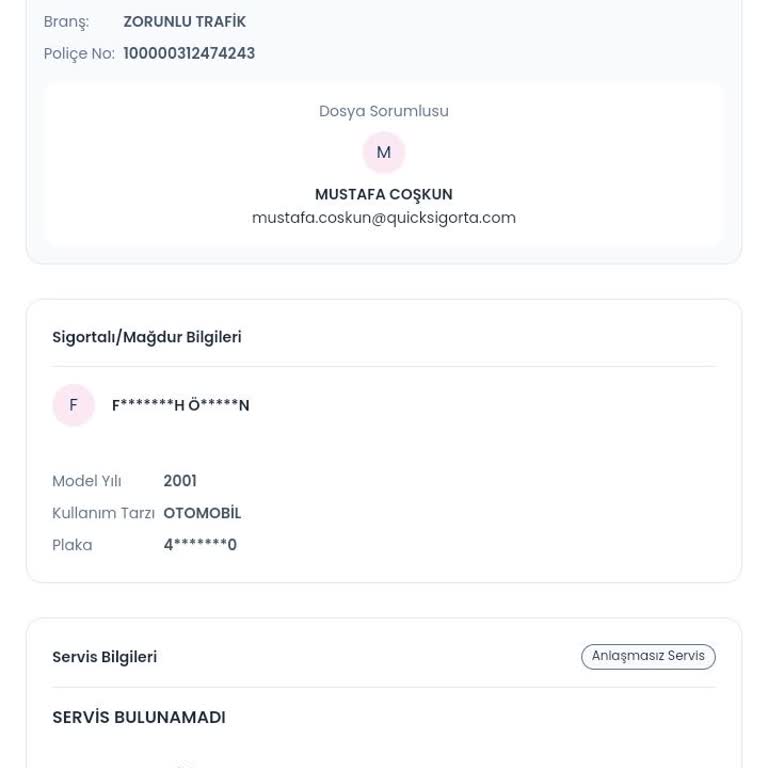
Task: Click the Anlaşmasız Servis badge
Action: 648,656
